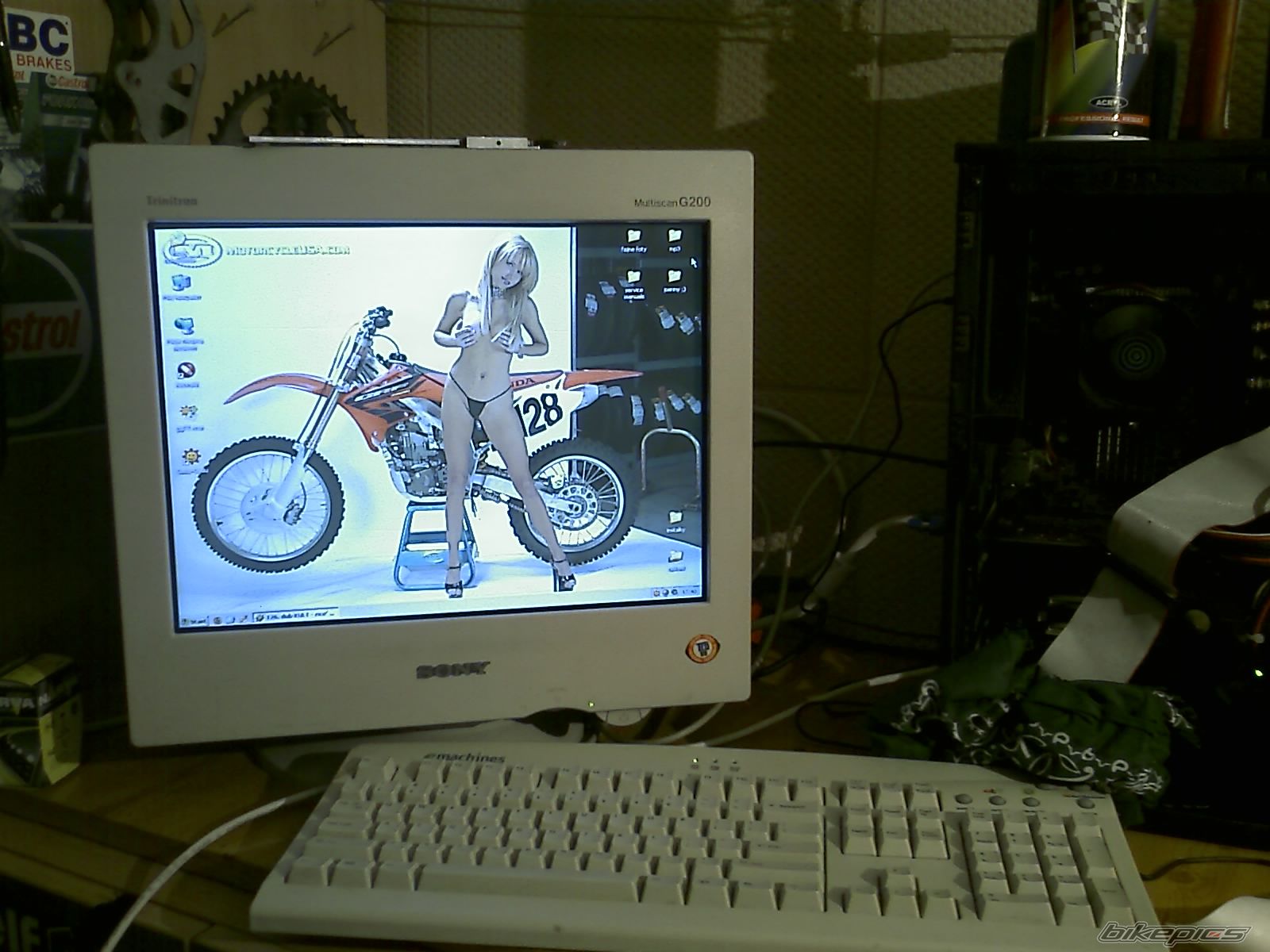Open the bottom-right desktop folder
Image resolution: width=1270 pixels, height=952 pixels.
tap(677, 557)
